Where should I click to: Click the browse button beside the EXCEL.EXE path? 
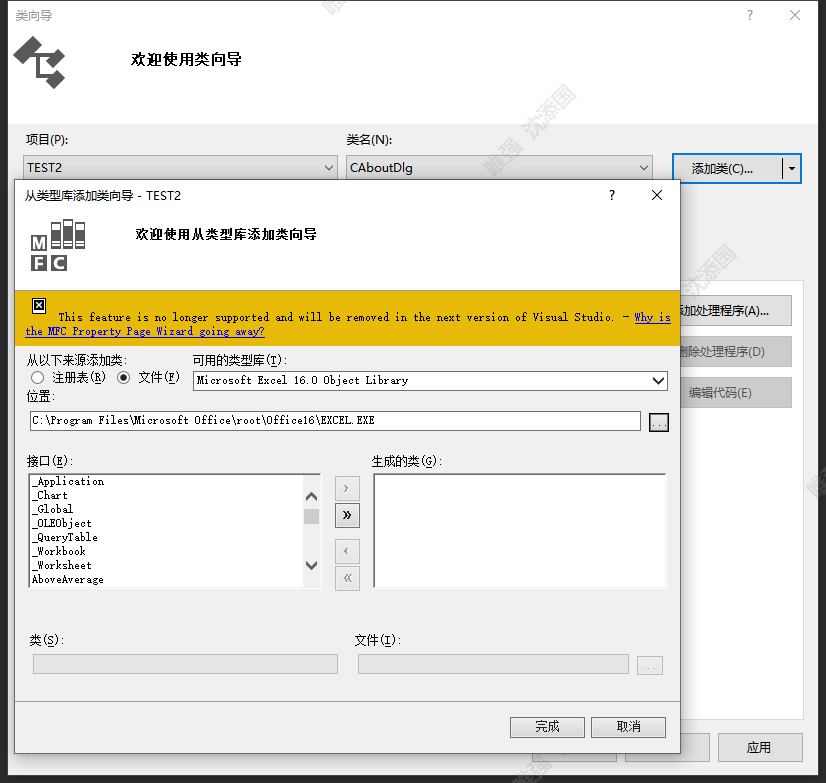[658, 421]
